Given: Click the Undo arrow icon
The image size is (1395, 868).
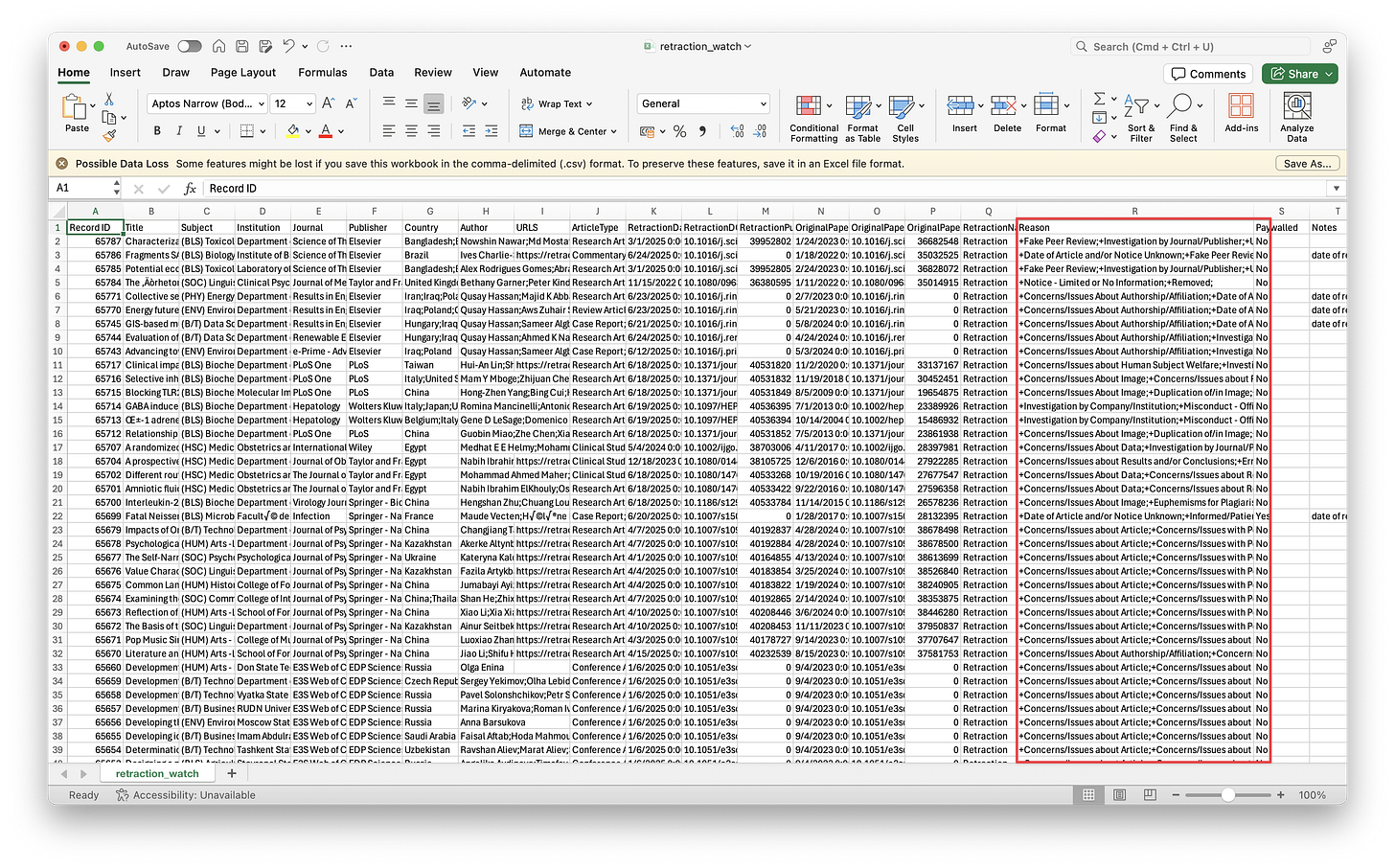Looking at the screenshot, I should click(x=288, y=46).
